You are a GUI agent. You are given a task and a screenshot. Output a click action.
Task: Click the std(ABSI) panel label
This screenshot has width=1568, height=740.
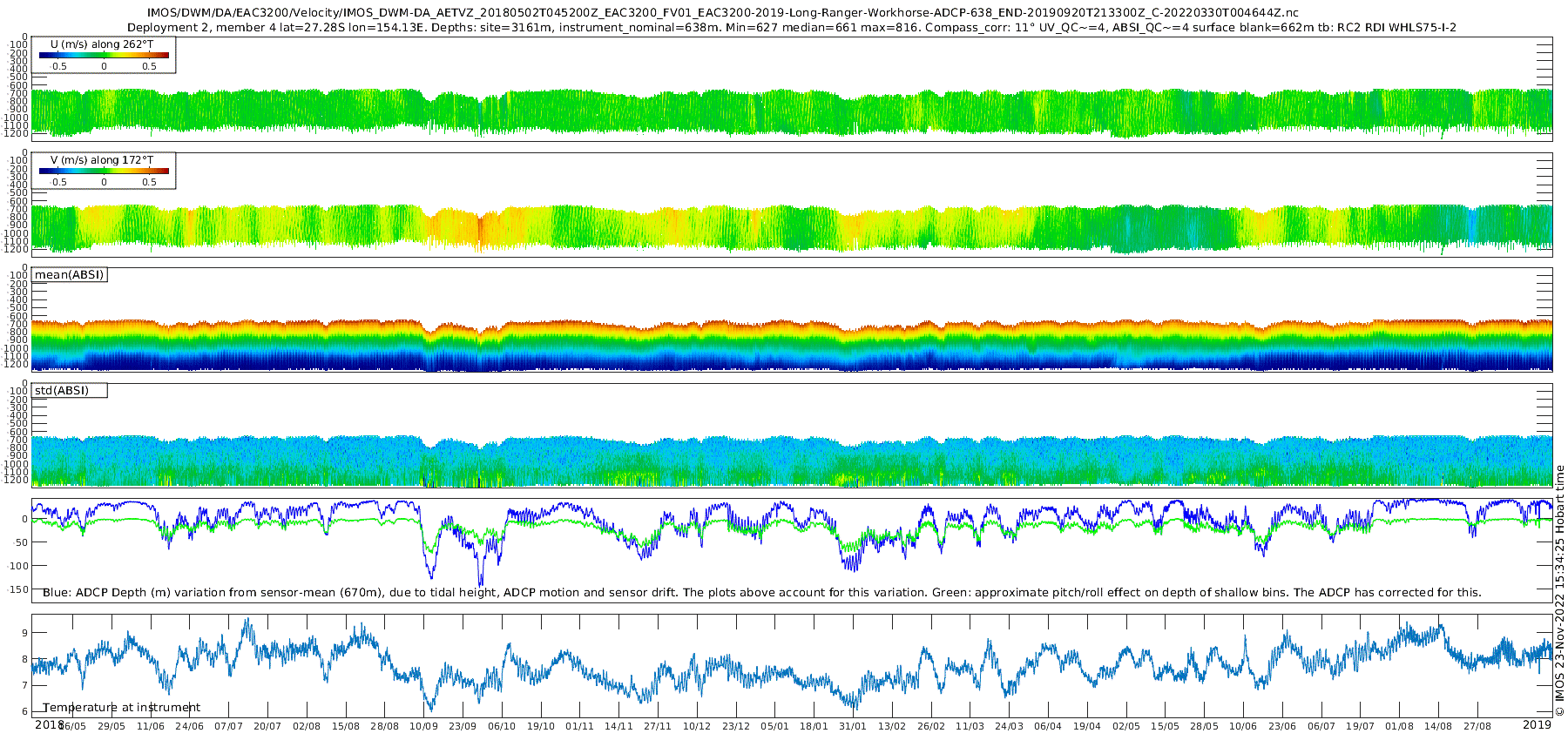[x=61, y=391]
